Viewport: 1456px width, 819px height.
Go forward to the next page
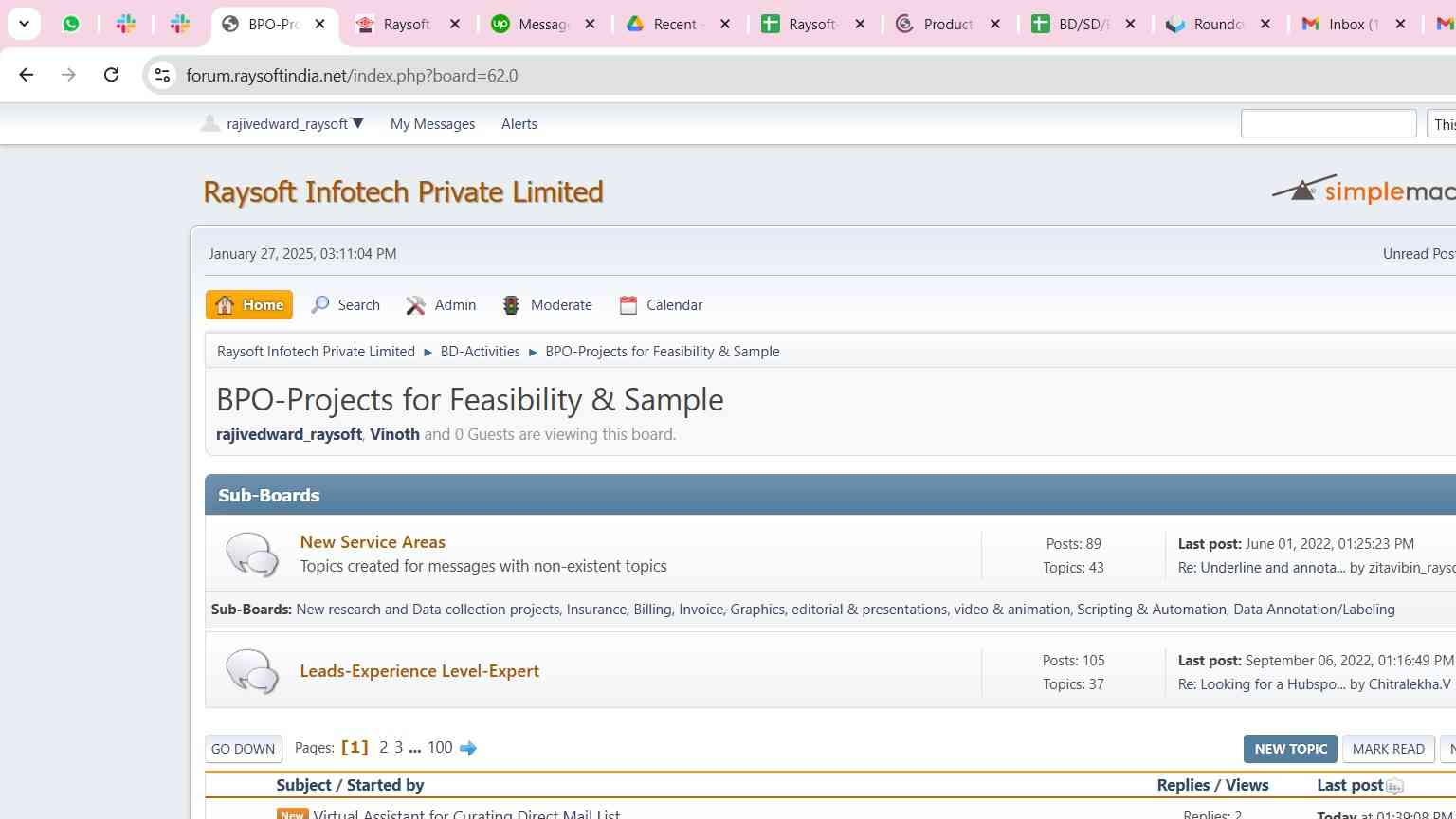click(68, 75)
